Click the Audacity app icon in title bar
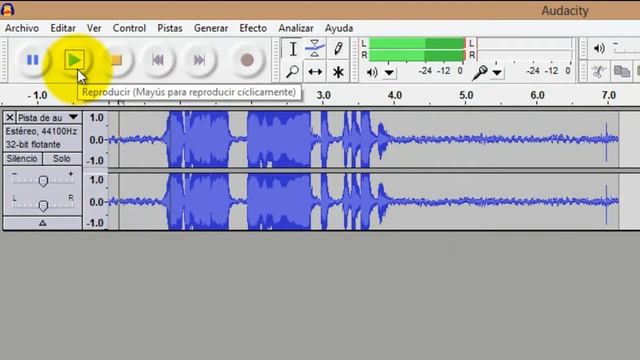This screenshot has height=360, width=640. click(8, 10)
